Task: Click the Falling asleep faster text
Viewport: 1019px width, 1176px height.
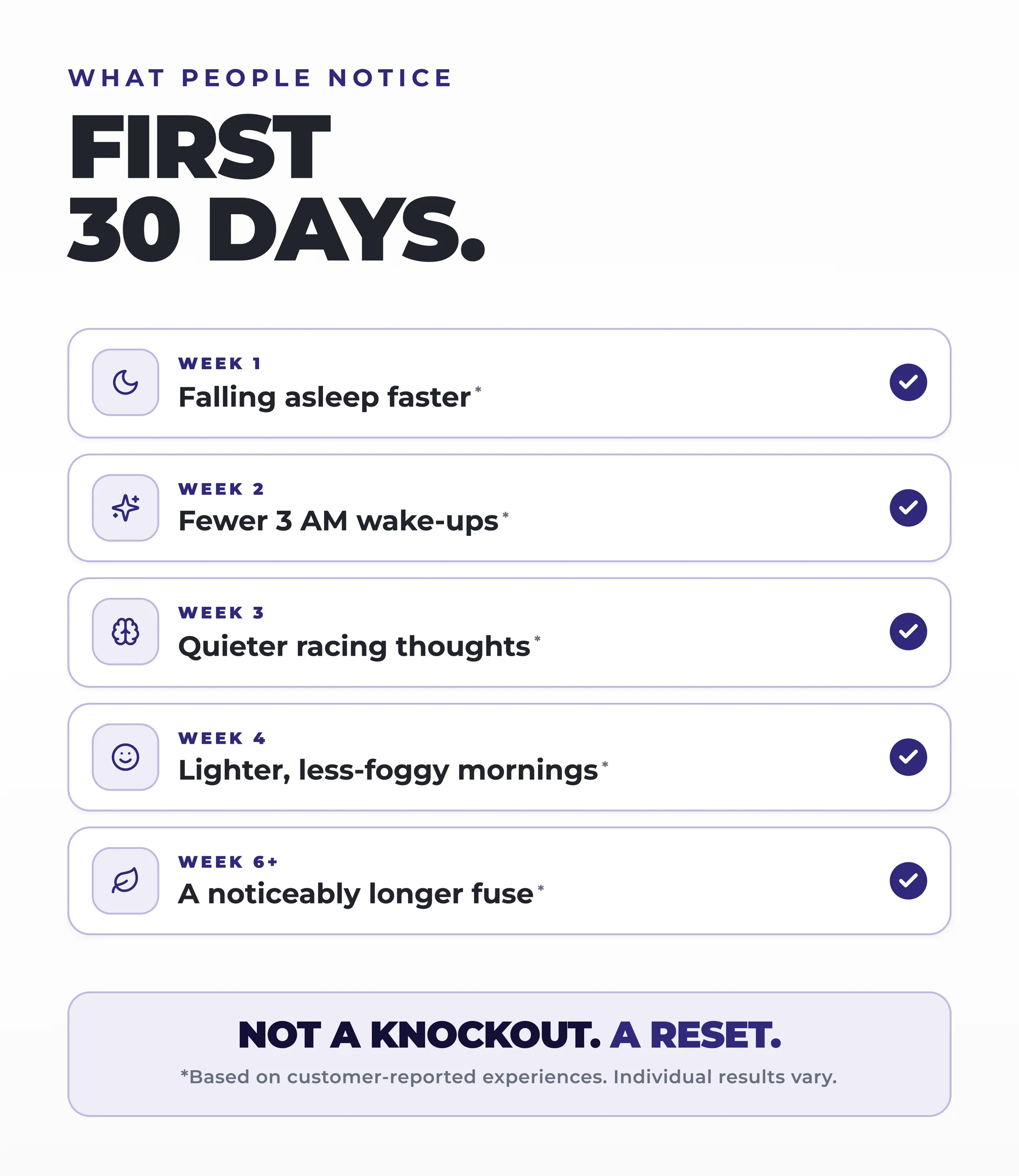Action: point(324,397)
